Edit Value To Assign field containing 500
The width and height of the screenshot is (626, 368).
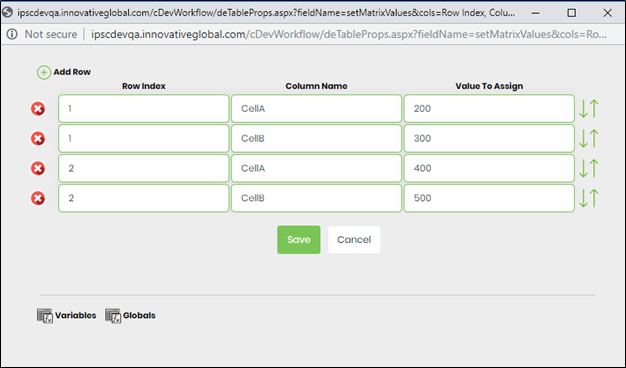tap(489, 198)
